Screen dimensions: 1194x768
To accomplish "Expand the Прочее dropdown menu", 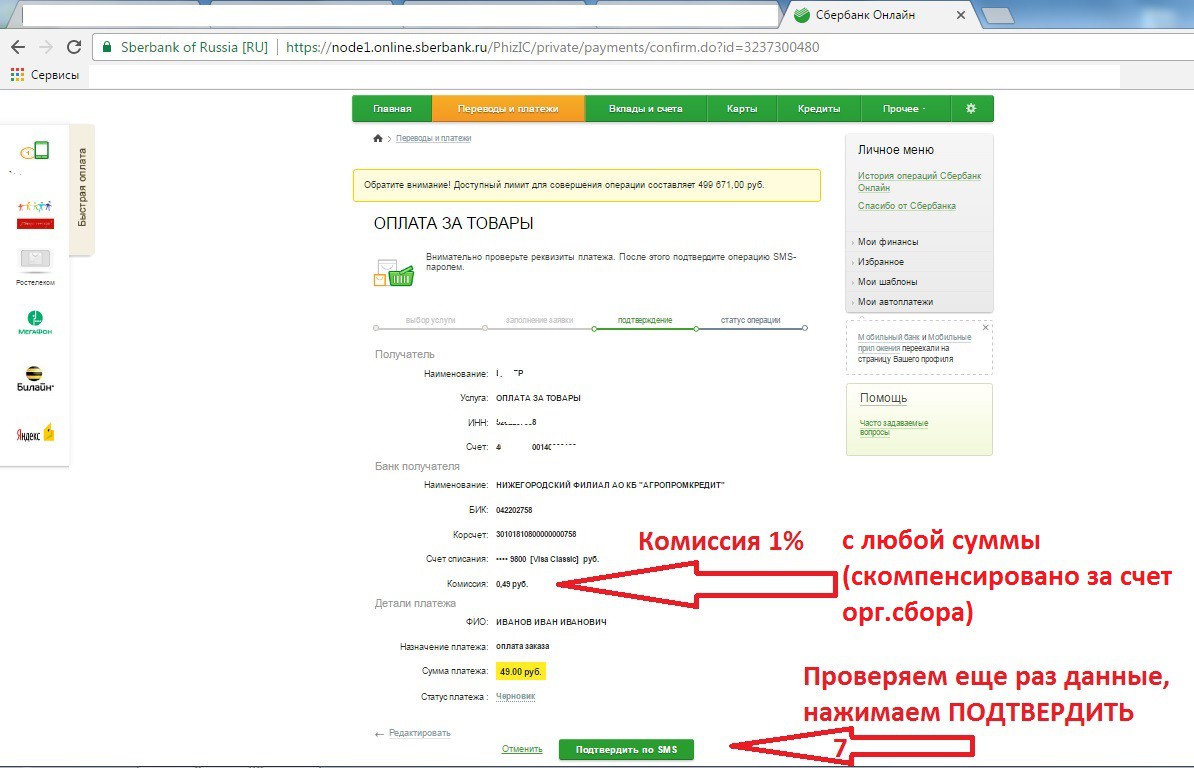I will click(905, 109).
